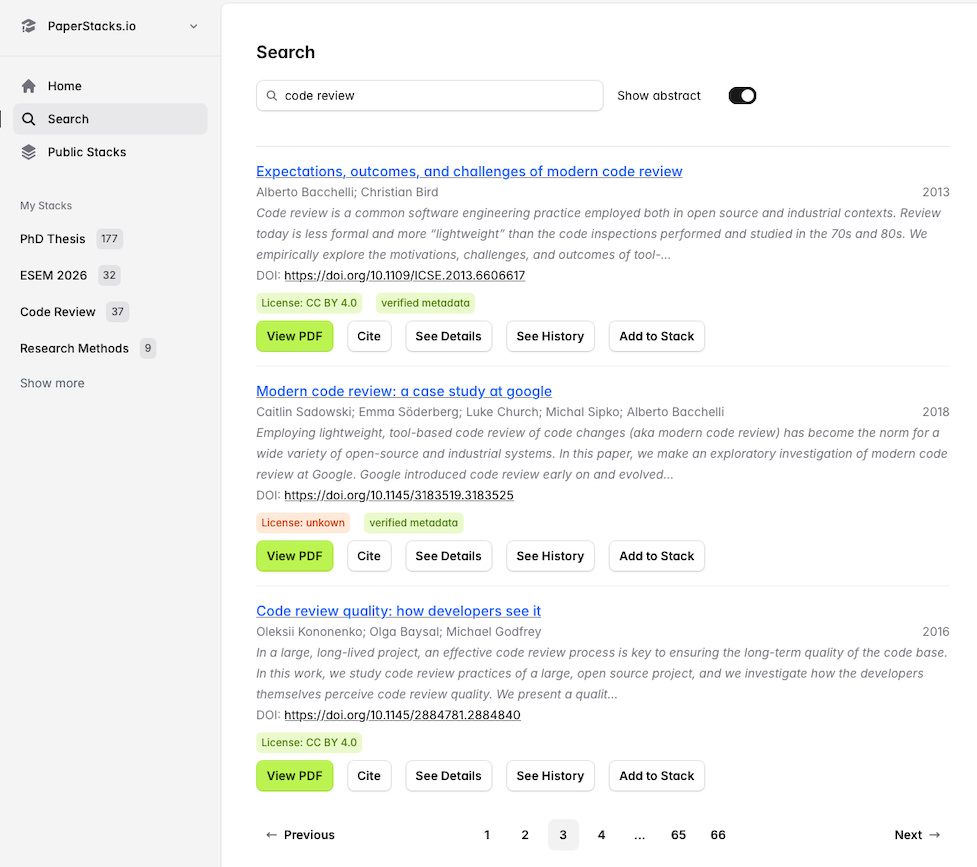Screen dimensions: 977x867
Task: Go to results page 66
Action: pos(717,835)
